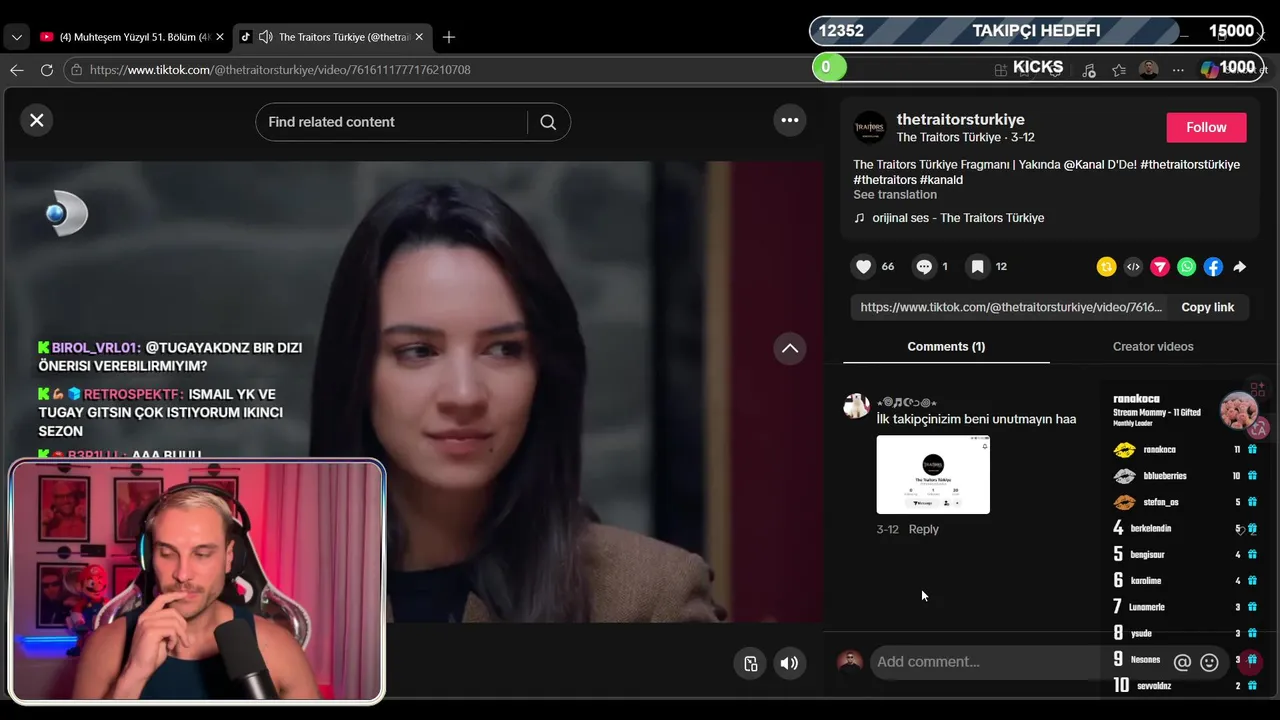Click bengisaur leaderboard row
The width and height of the screenshot is (1280, 720).
[x=1184, y=554]
